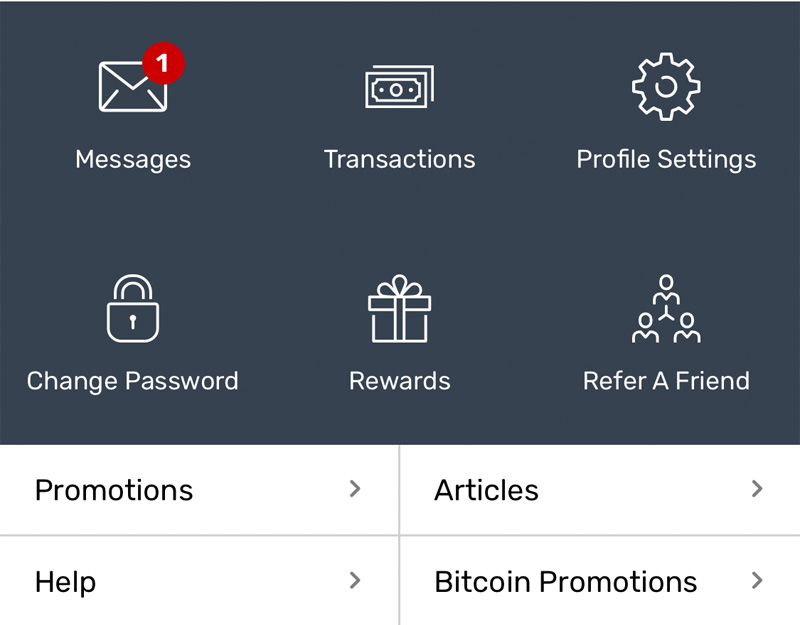The height and width of the screenshot is (625, 800).
Task: Click the Refer A Friend label
Action: tap(666, 381)
